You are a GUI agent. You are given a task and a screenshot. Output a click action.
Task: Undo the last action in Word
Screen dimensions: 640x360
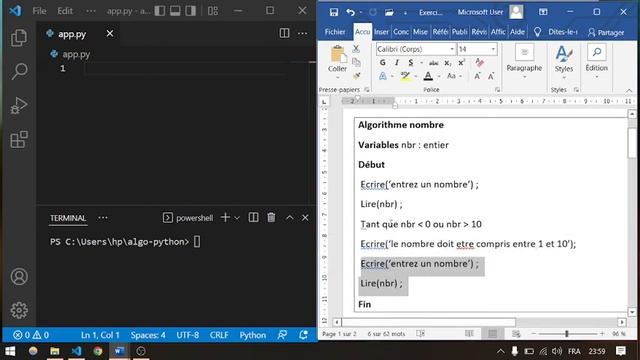click(x=350, y=12)
